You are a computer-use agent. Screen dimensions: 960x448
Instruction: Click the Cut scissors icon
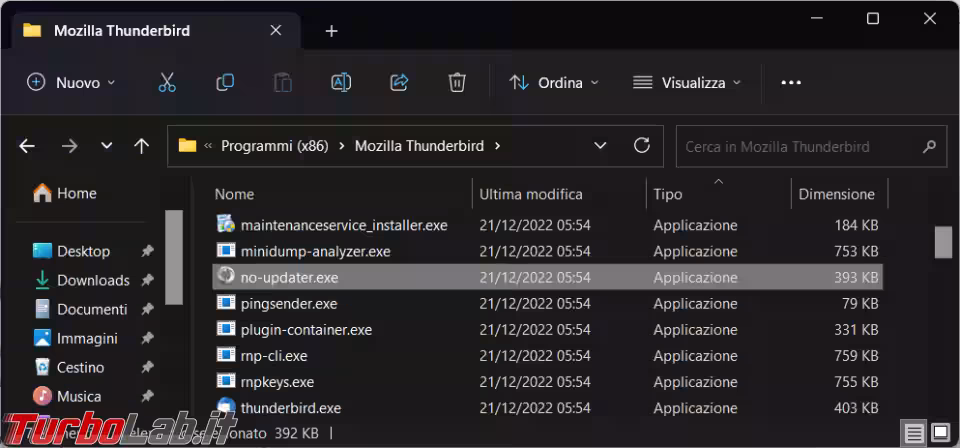pyautogui.click(x=167, y=83)
